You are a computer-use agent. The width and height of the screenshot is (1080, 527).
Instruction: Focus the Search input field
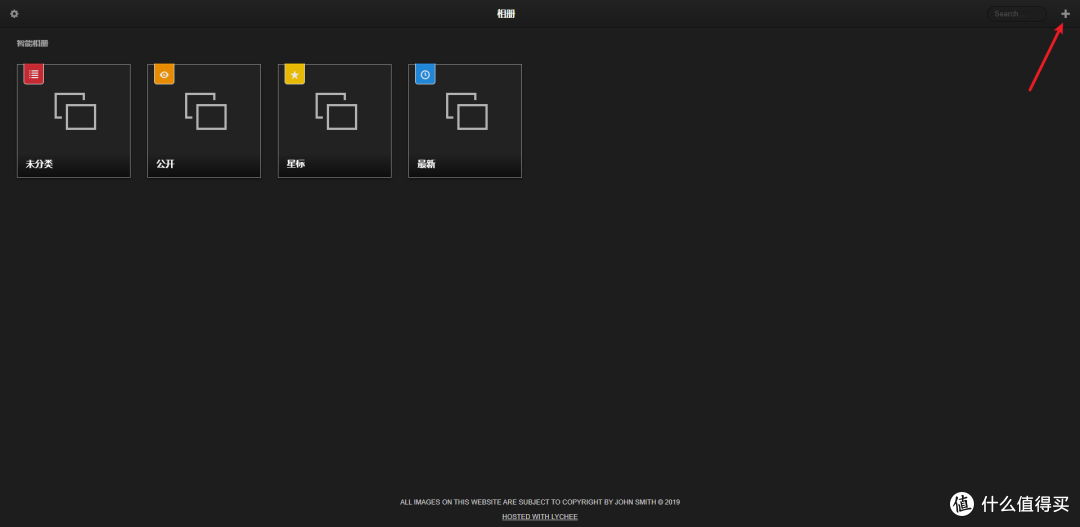click(1015, 14)
